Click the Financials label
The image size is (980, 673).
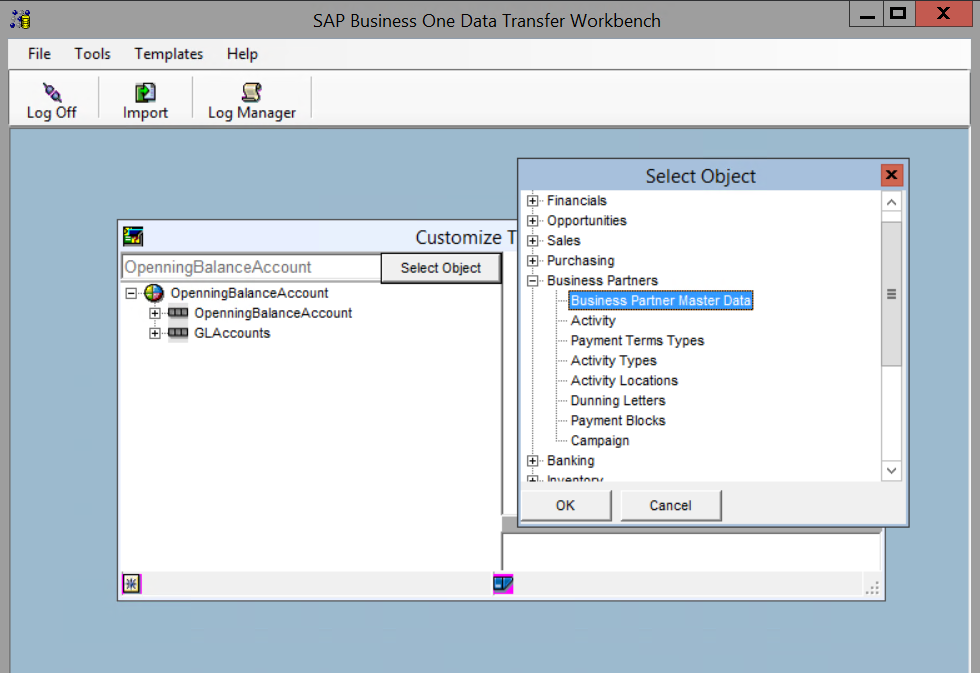coord(577,201)
